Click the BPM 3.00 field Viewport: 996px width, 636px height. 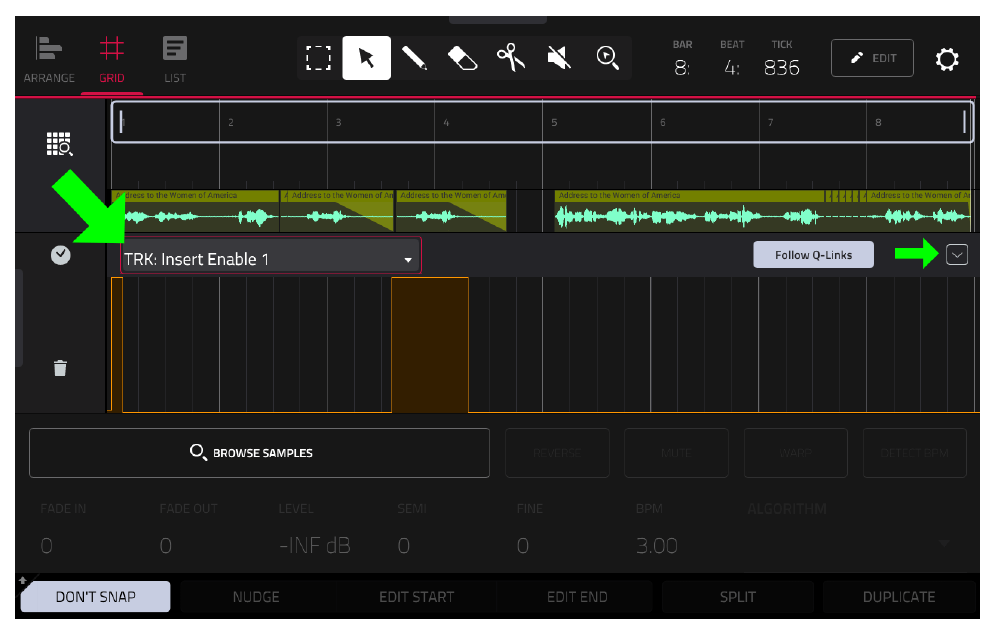click(657, 546)
